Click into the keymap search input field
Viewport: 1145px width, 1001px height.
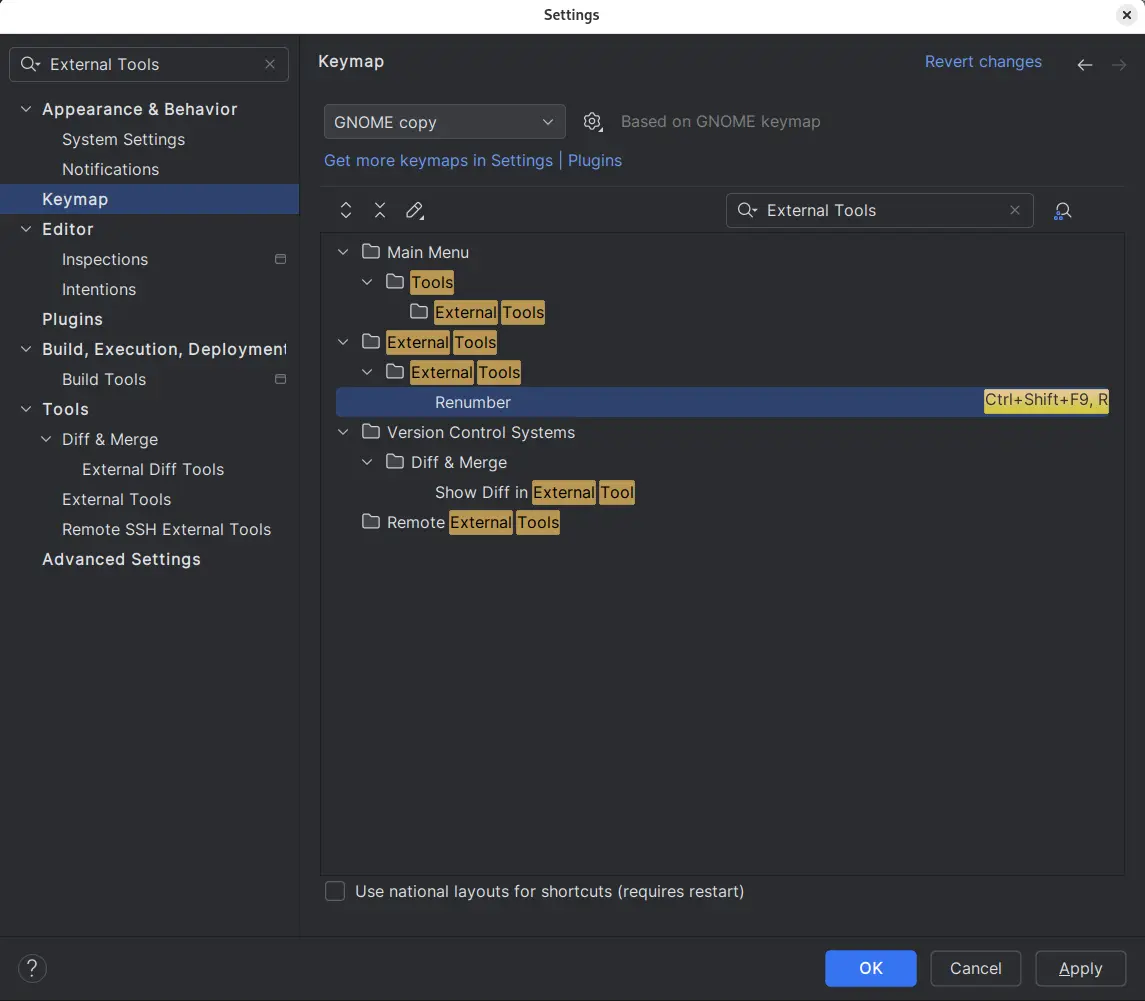pos(880,210)
